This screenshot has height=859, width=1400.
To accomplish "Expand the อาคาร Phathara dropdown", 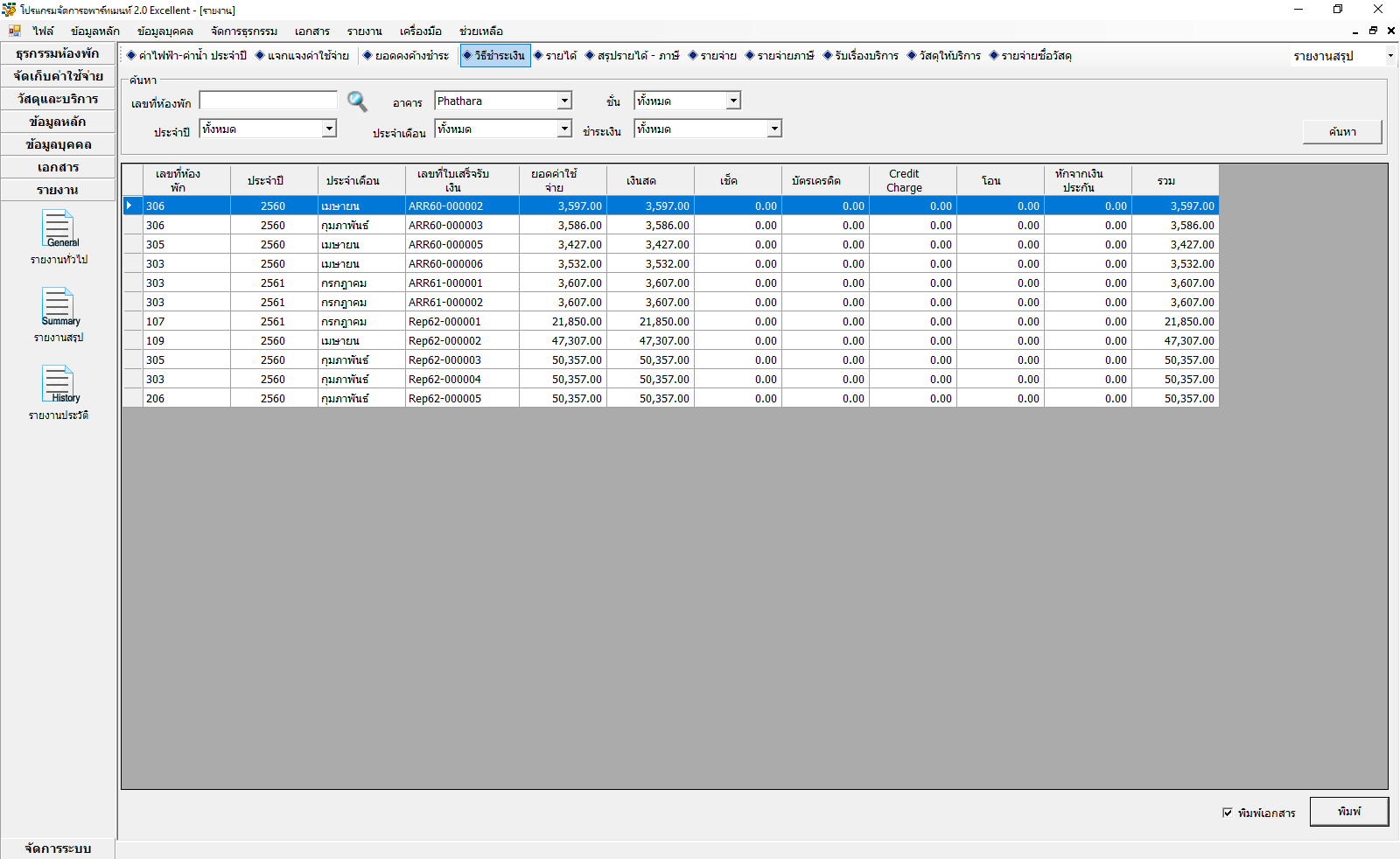I will pos(564,101).
